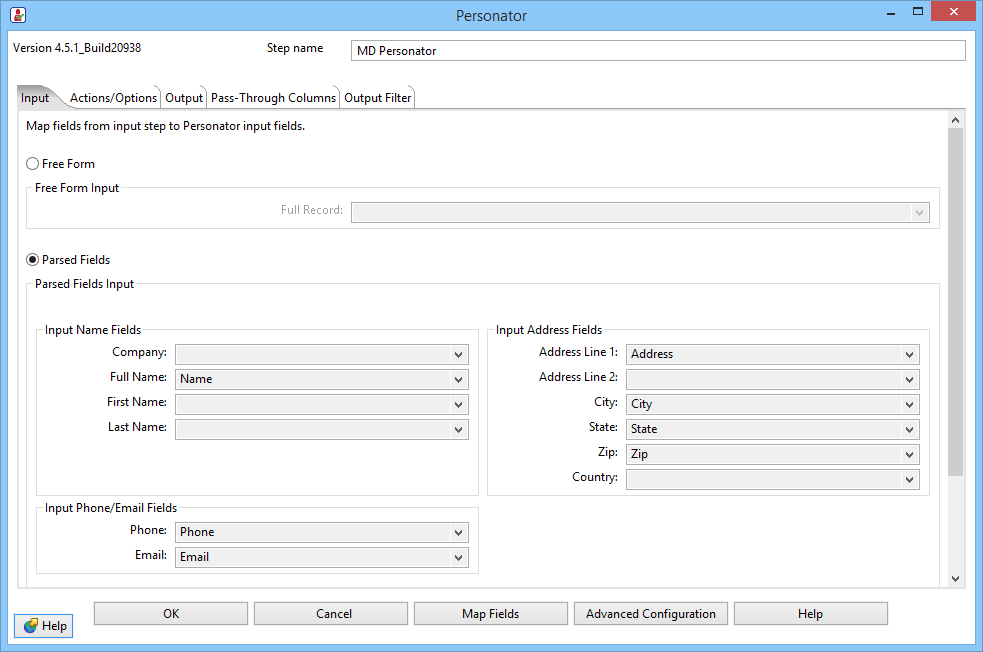This screenshot has height=652, width=983.
Task: Click the Step name text field
Action: click(x=658, y=51)
